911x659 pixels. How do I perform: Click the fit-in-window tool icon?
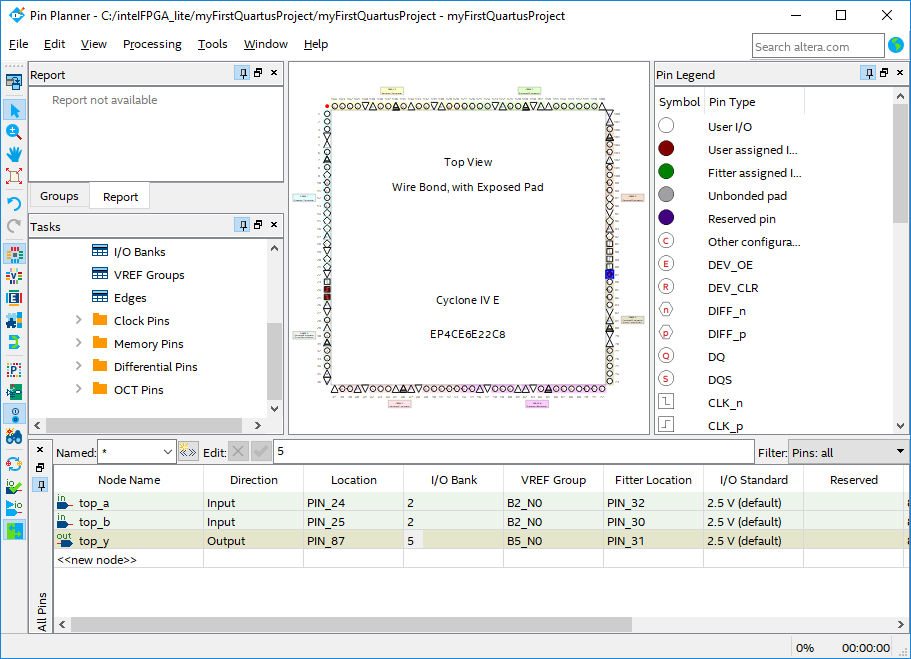[14, 176]
